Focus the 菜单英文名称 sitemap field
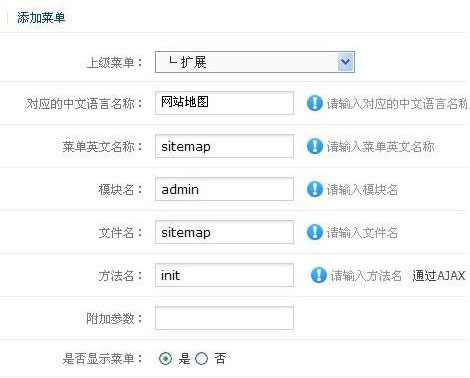This screenshot has width=470, height=378. point(224,146)
